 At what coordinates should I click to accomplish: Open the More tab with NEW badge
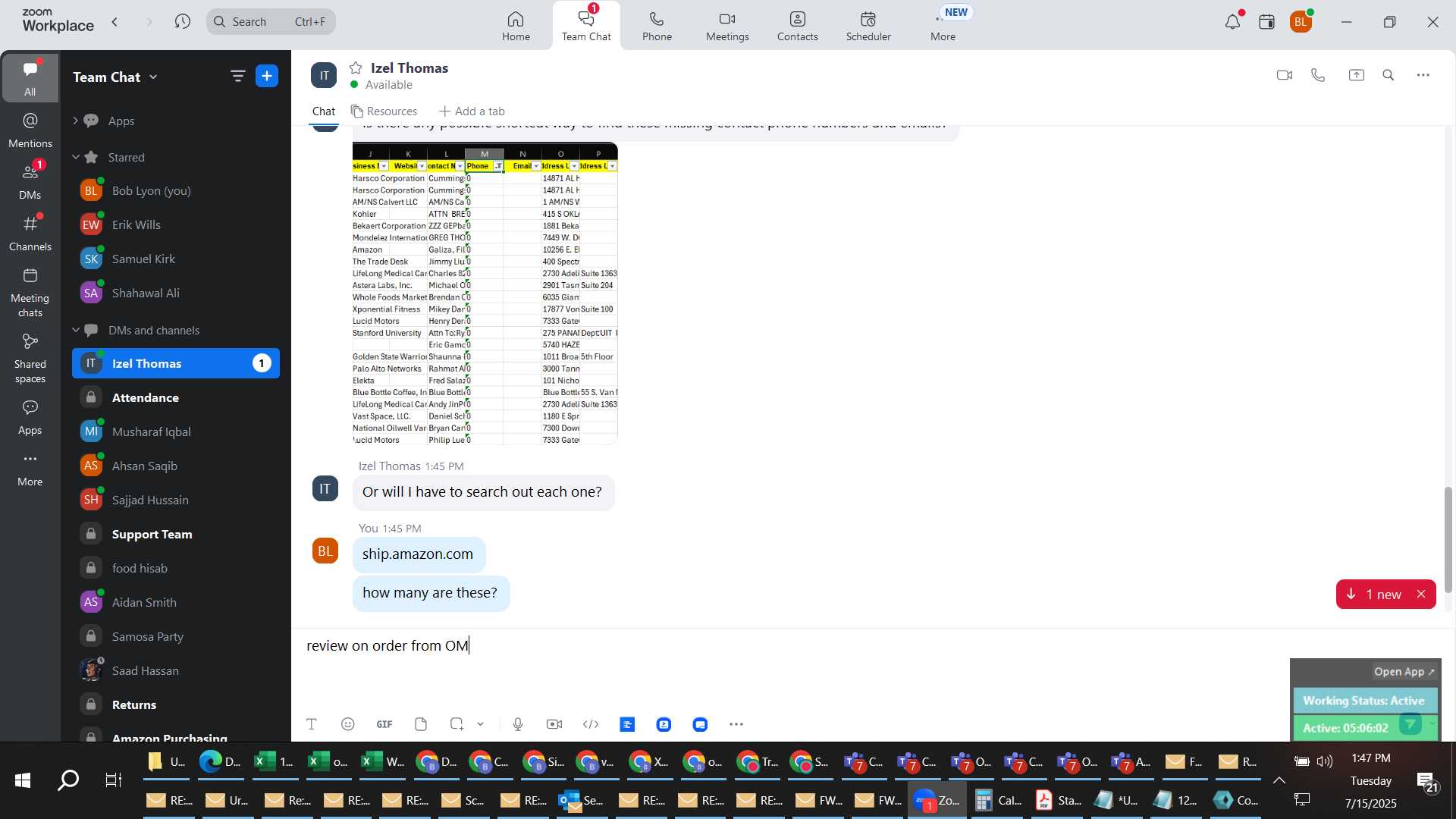(943, 26)
